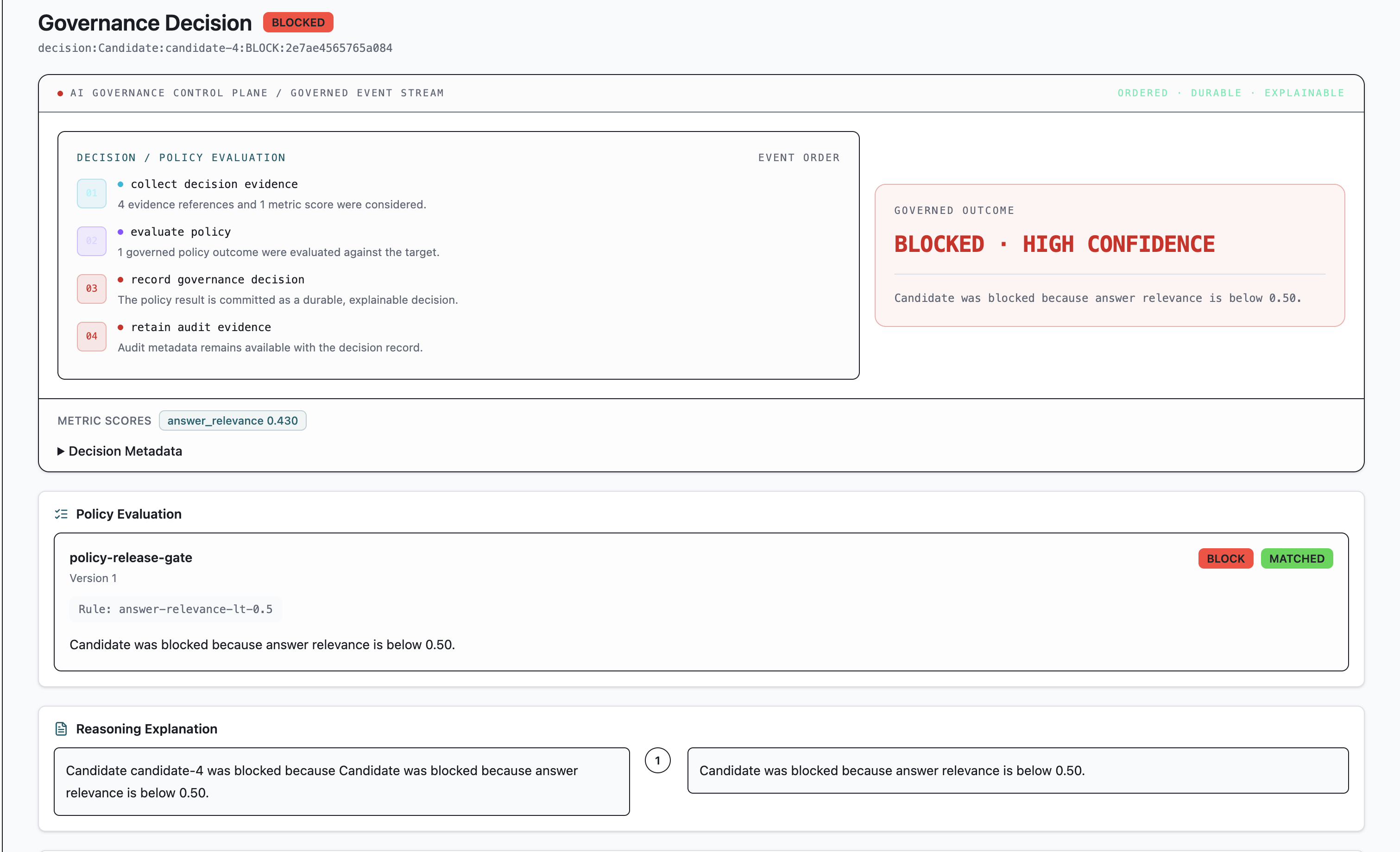The width and height of the screenshot is (1400, 852).
Task: Click the Policy Evaluation checklist icon
Action: click(61, 514)
